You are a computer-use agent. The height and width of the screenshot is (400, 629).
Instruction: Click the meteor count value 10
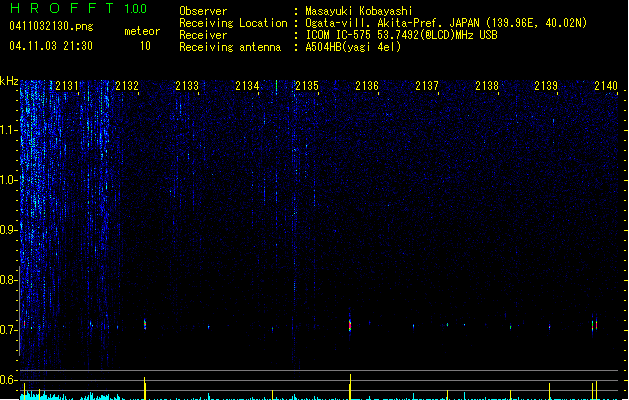(145, 46)
